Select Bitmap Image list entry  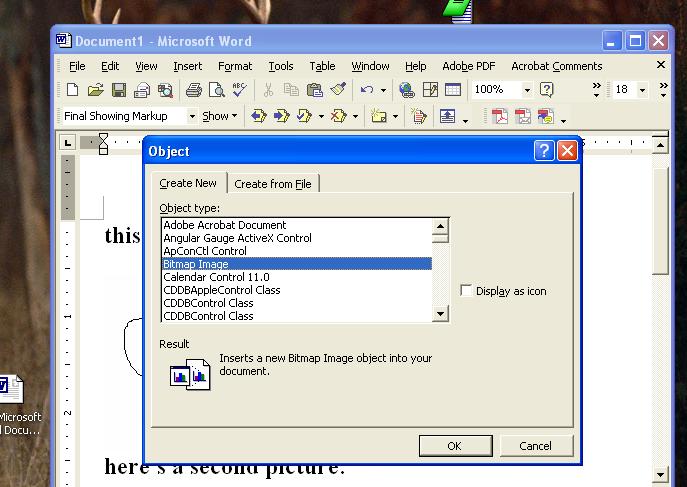[297, 264]
